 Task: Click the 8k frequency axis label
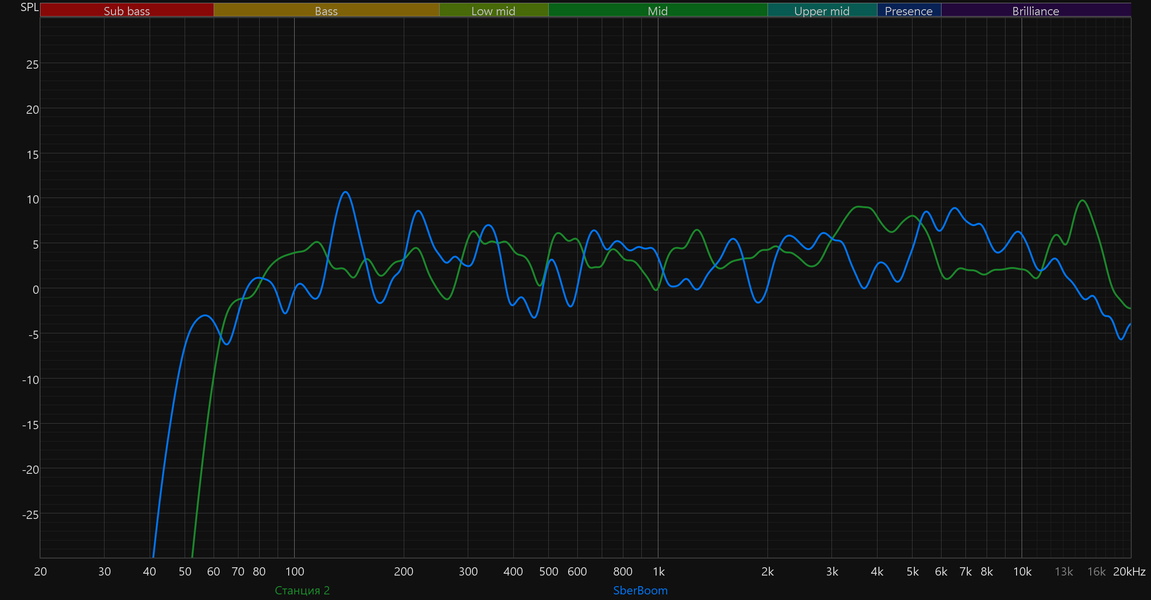click(987, 571)
